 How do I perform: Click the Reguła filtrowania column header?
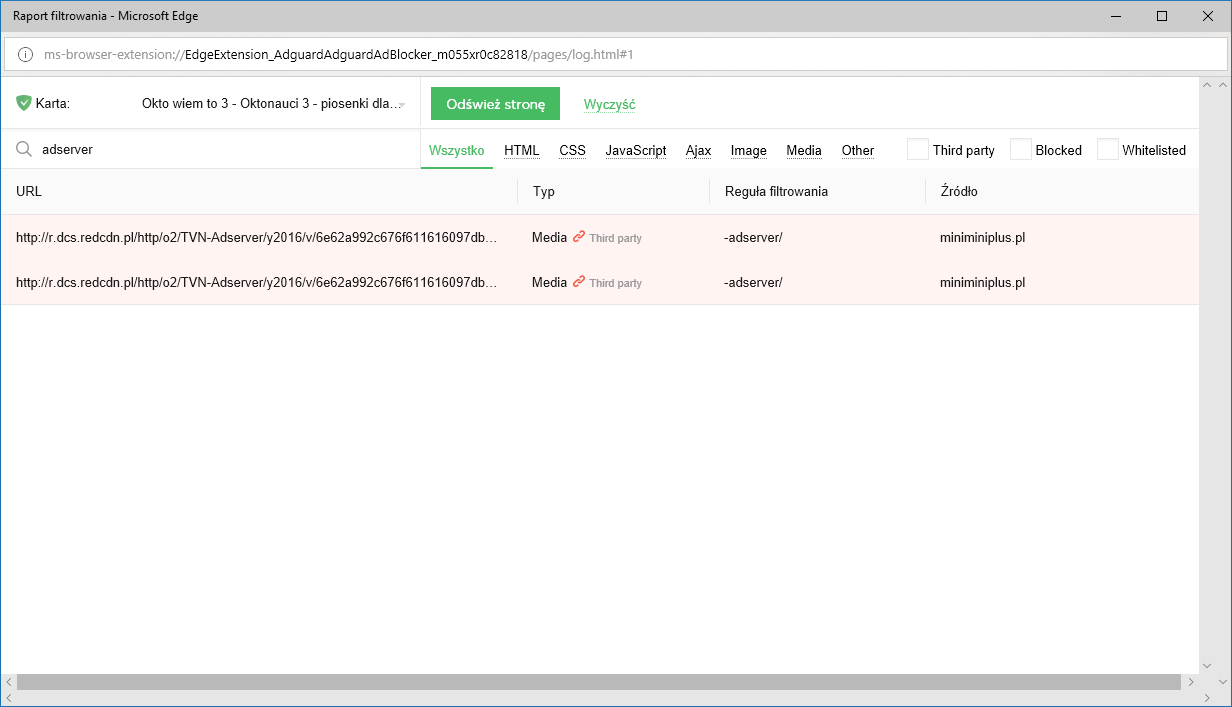click(x=776, y=191)
